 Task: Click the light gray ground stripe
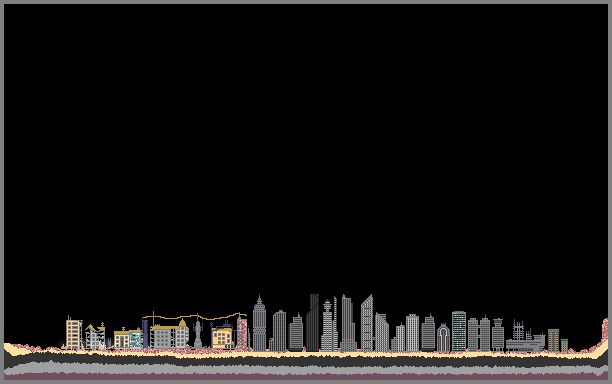[x=306, y=368]
